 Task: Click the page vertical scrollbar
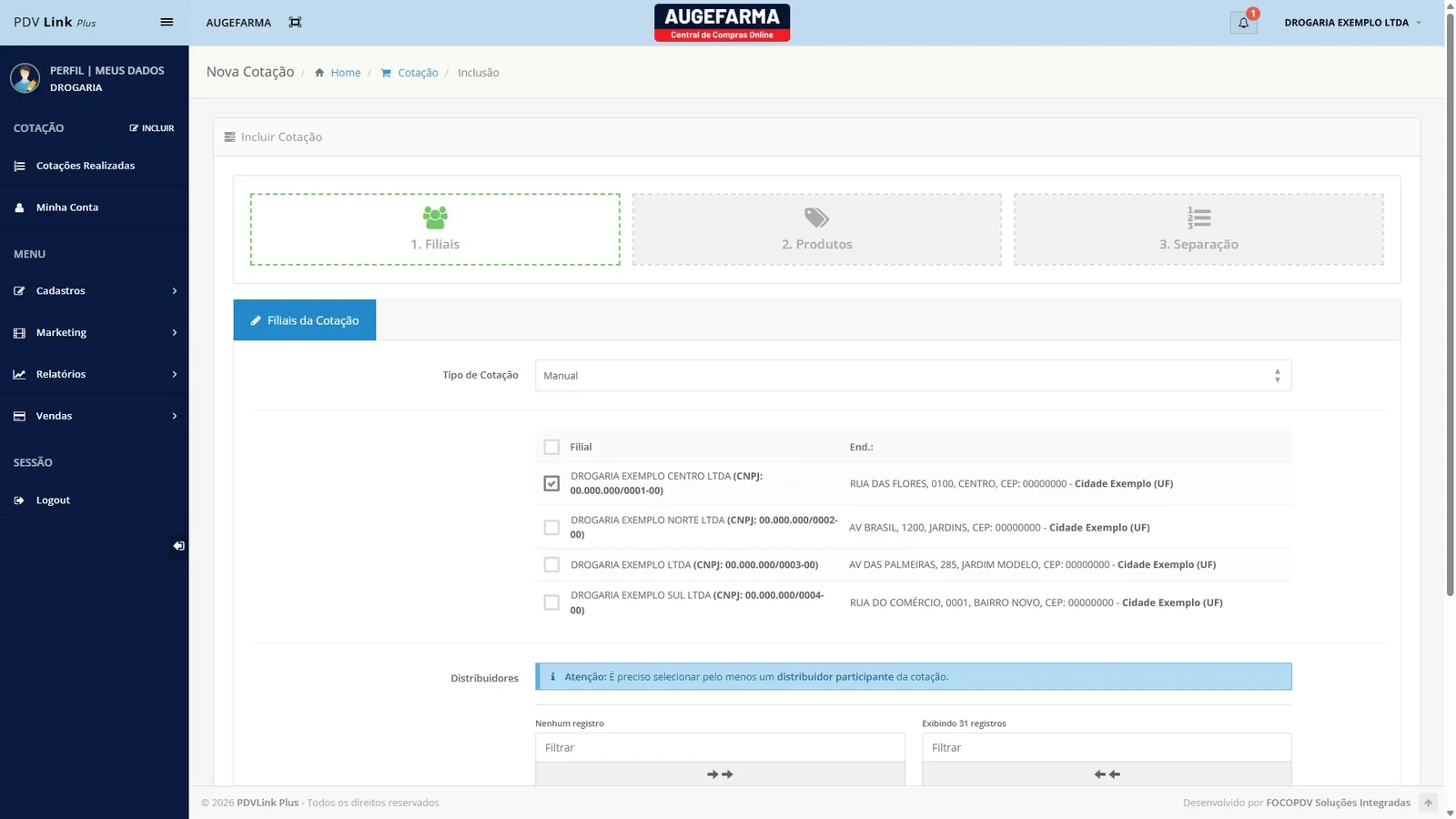[x=1450, y=305]
